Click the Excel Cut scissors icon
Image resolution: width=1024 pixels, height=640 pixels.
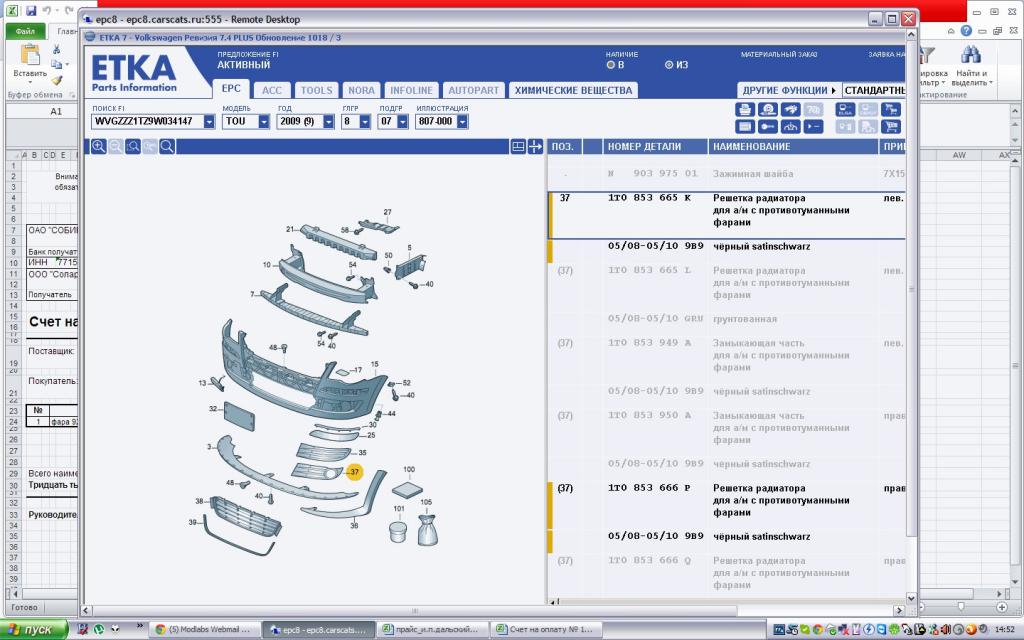coord(57,49)
